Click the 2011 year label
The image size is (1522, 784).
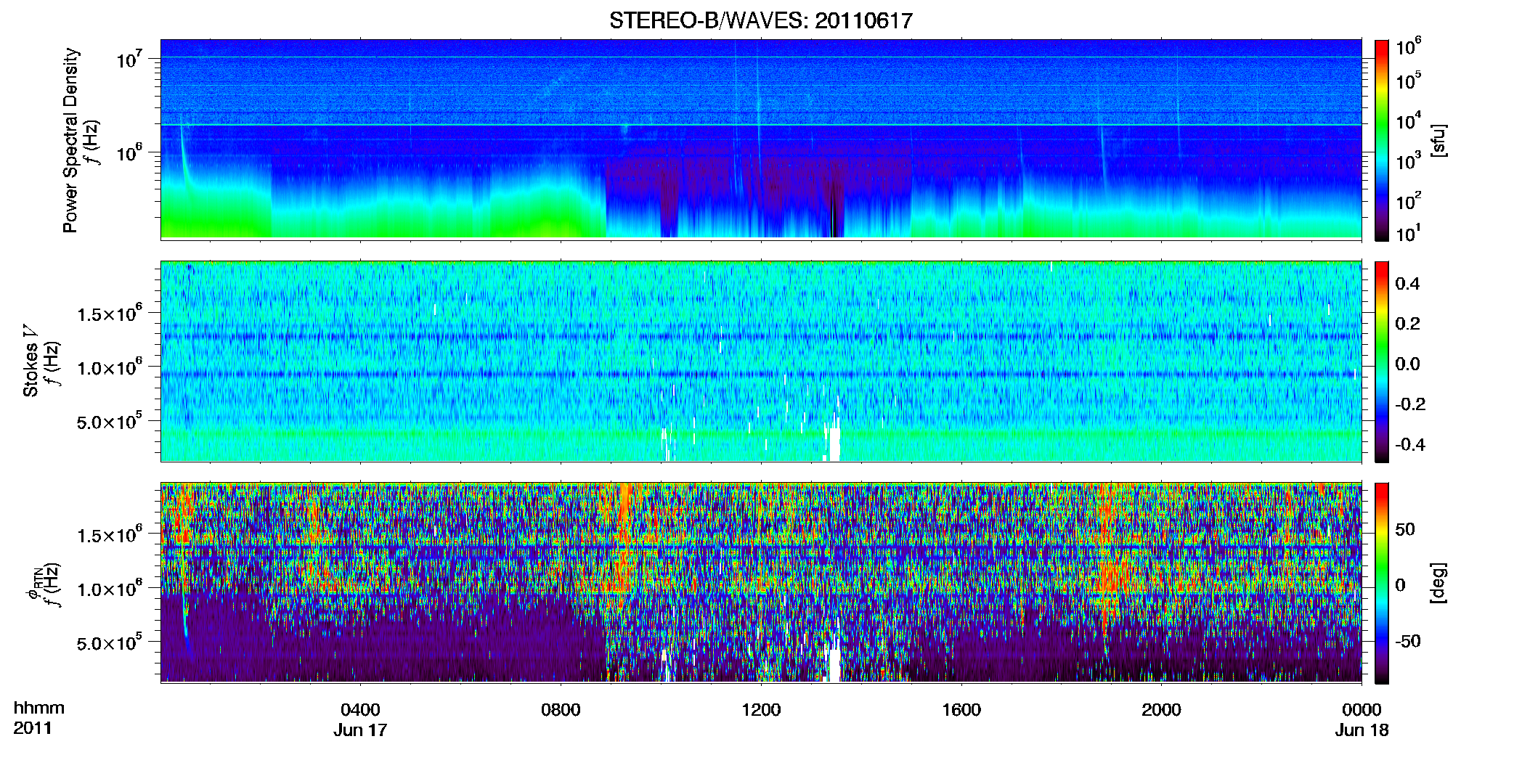click(x=33, y=728)
